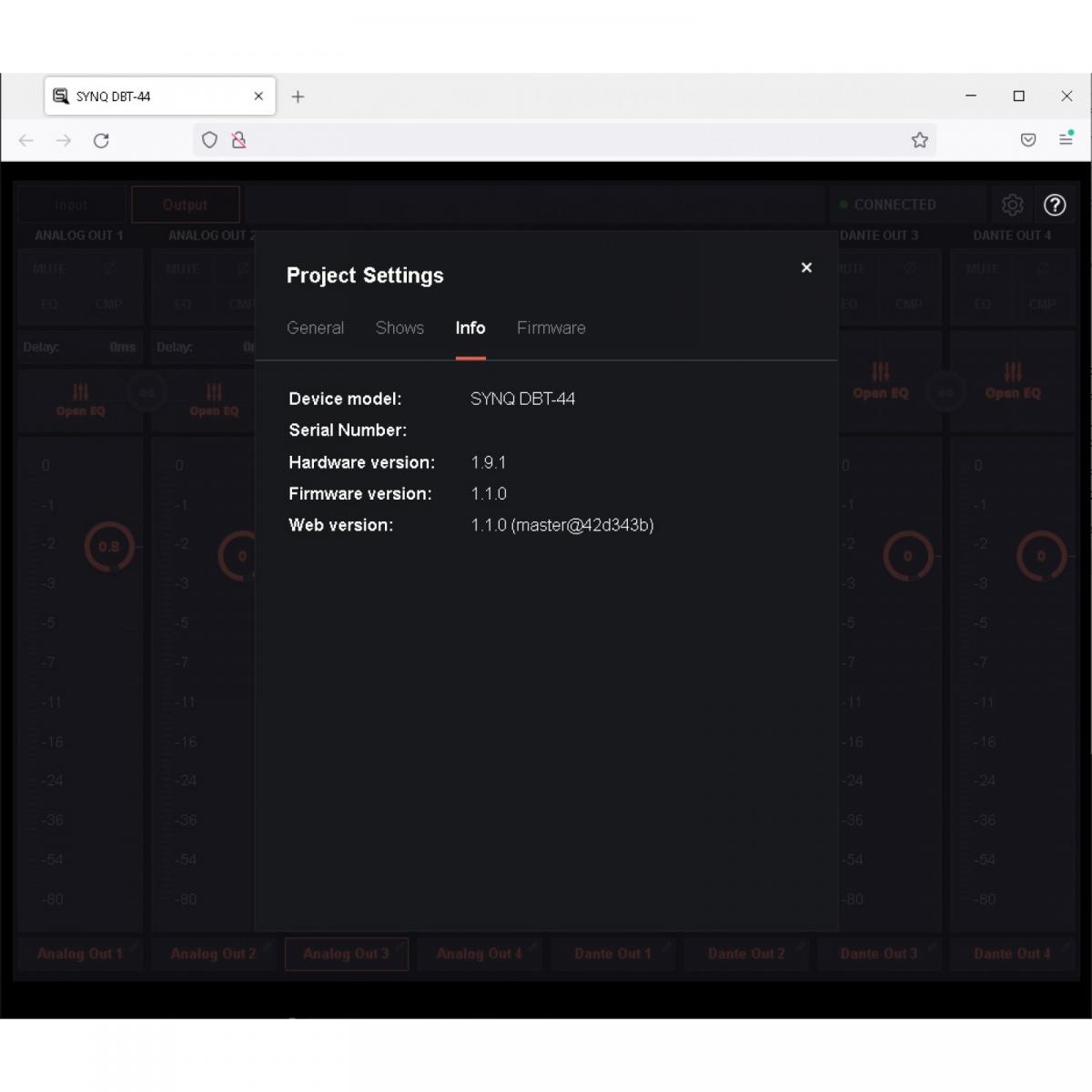Open the settings gear icon

(x=1012, y=205)
